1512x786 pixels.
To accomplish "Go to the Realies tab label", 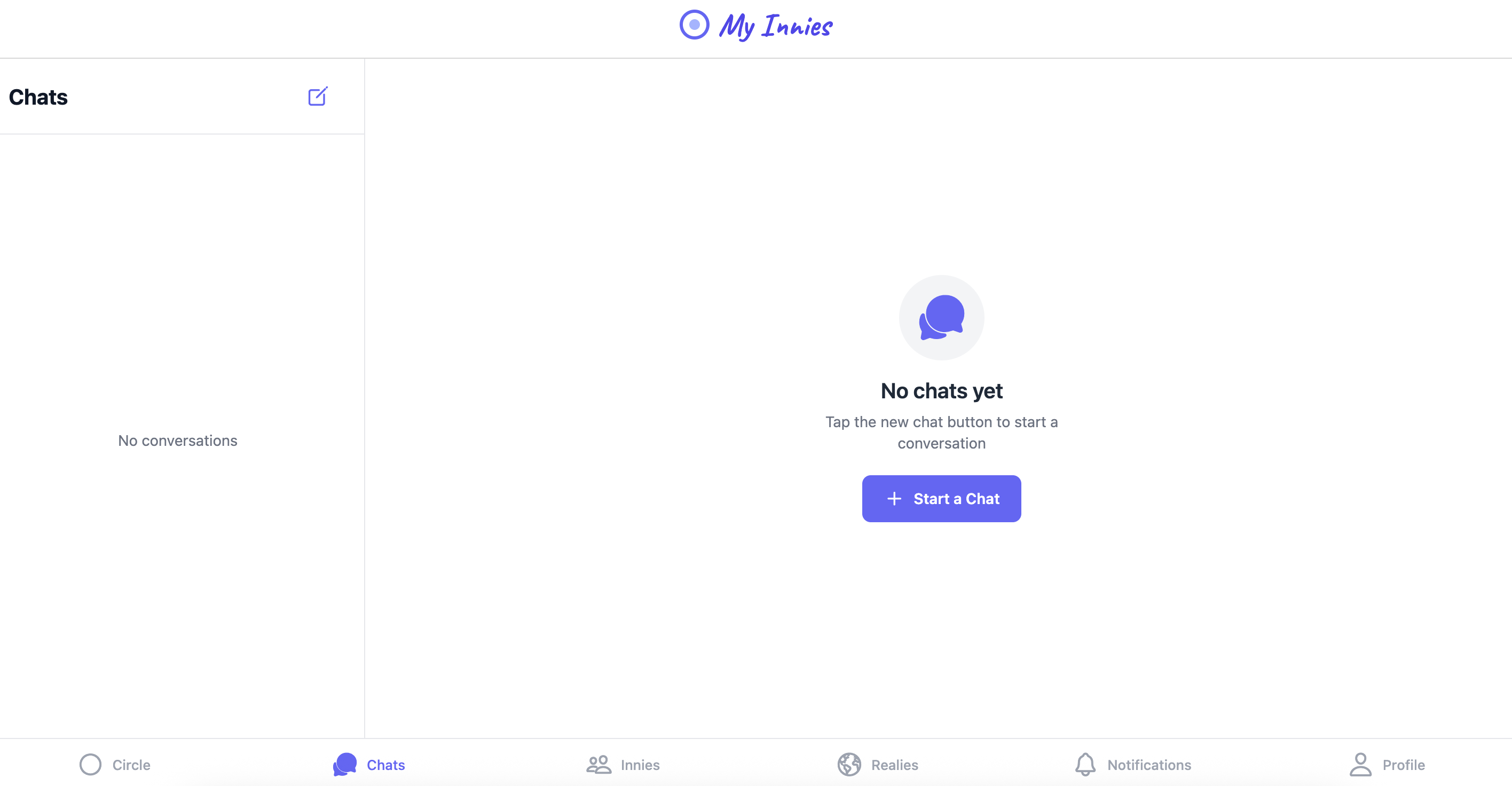I will pos(894,765).
